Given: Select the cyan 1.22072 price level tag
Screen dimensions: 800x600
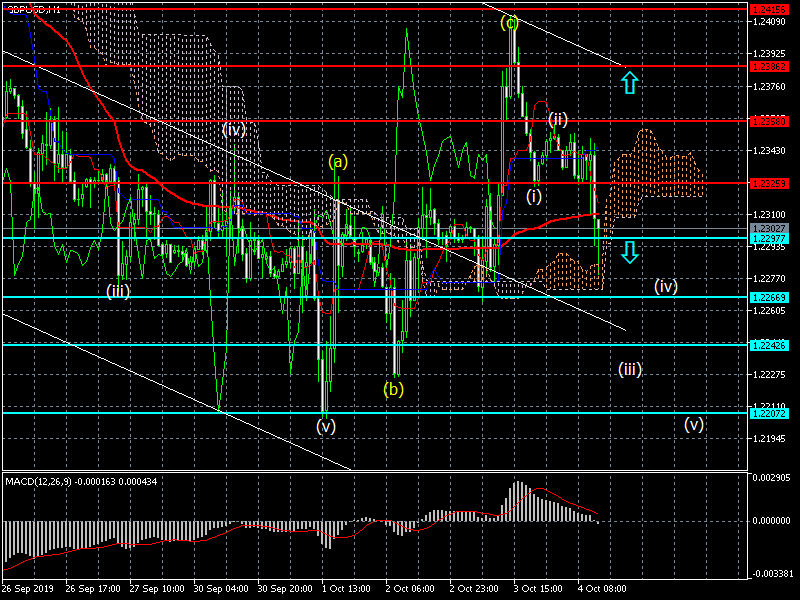Looking at the screenshot, I should (768, 413).
